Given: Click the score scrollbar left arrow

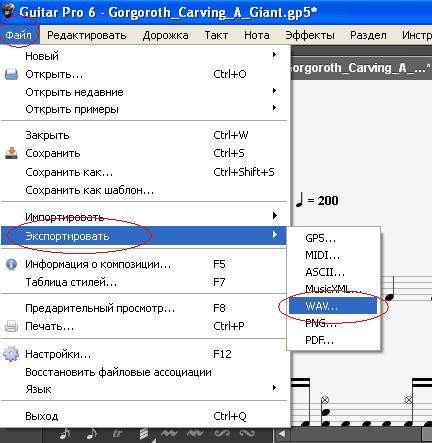Looking at the screenshot, I should click(282, 434).
